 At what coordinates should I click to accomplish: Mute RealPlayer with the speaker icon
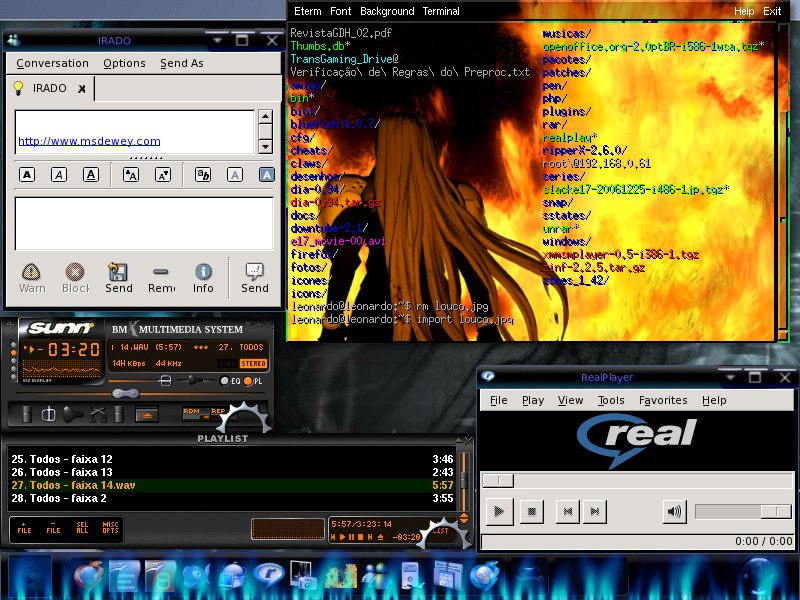[674, 511]
